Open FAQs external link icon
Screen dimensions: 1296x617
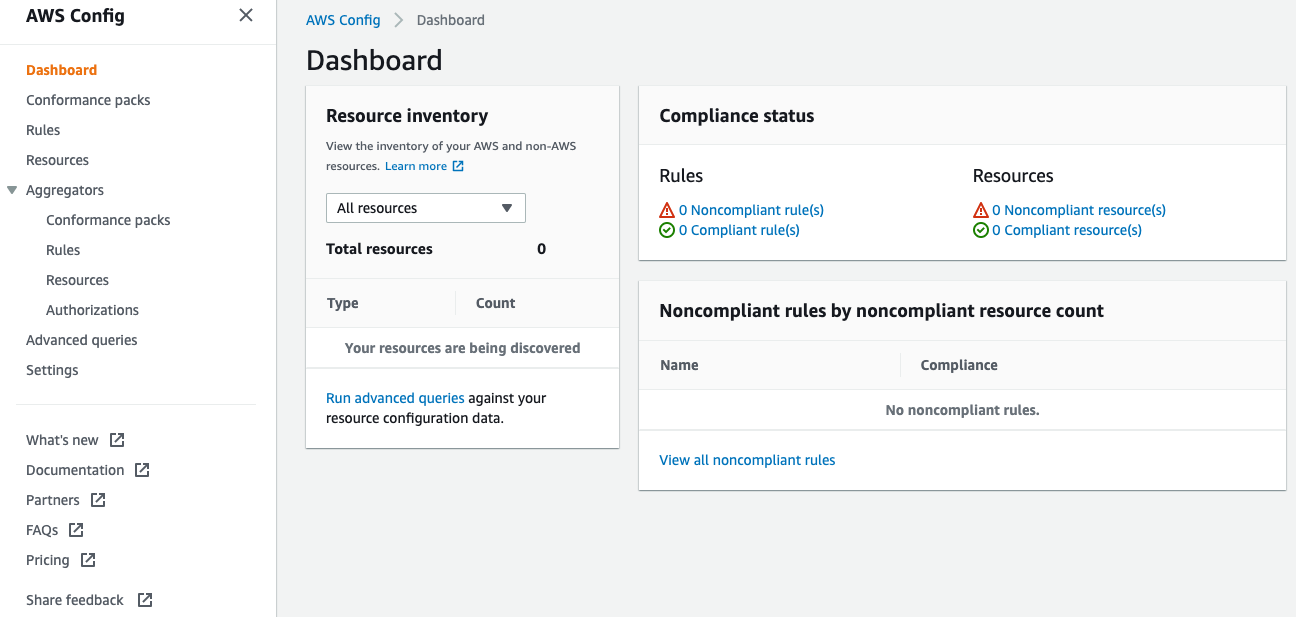pyautogui.click(x=76, y=530)
